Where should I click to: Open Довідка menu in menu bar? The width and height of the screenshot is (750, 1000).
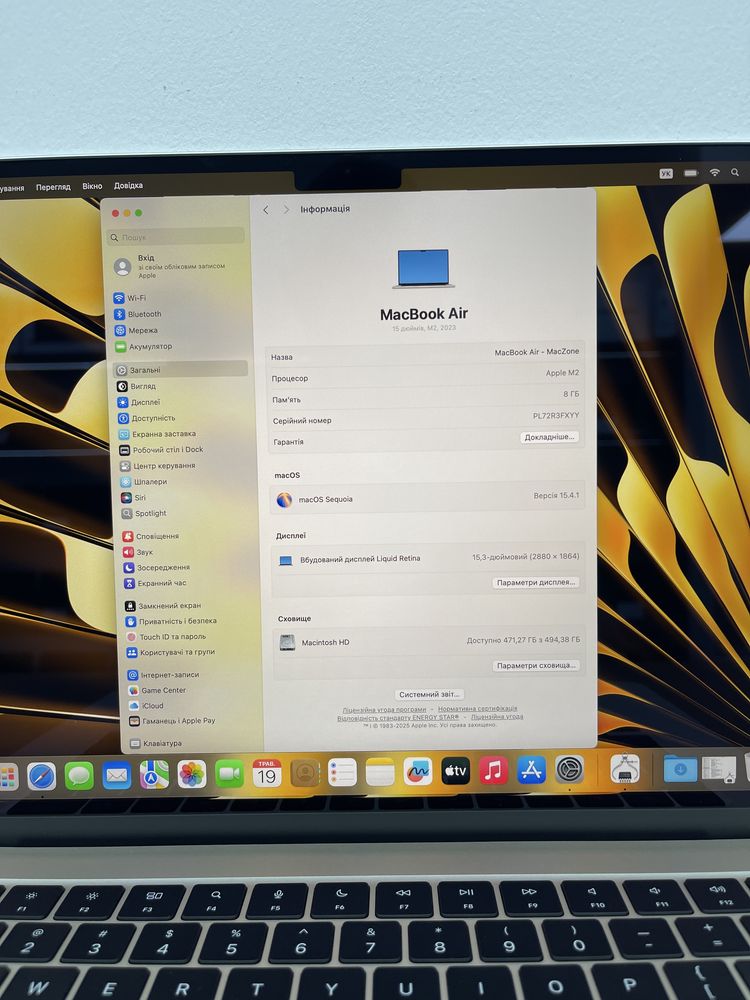pyautogui.click(x=128, y=186)
